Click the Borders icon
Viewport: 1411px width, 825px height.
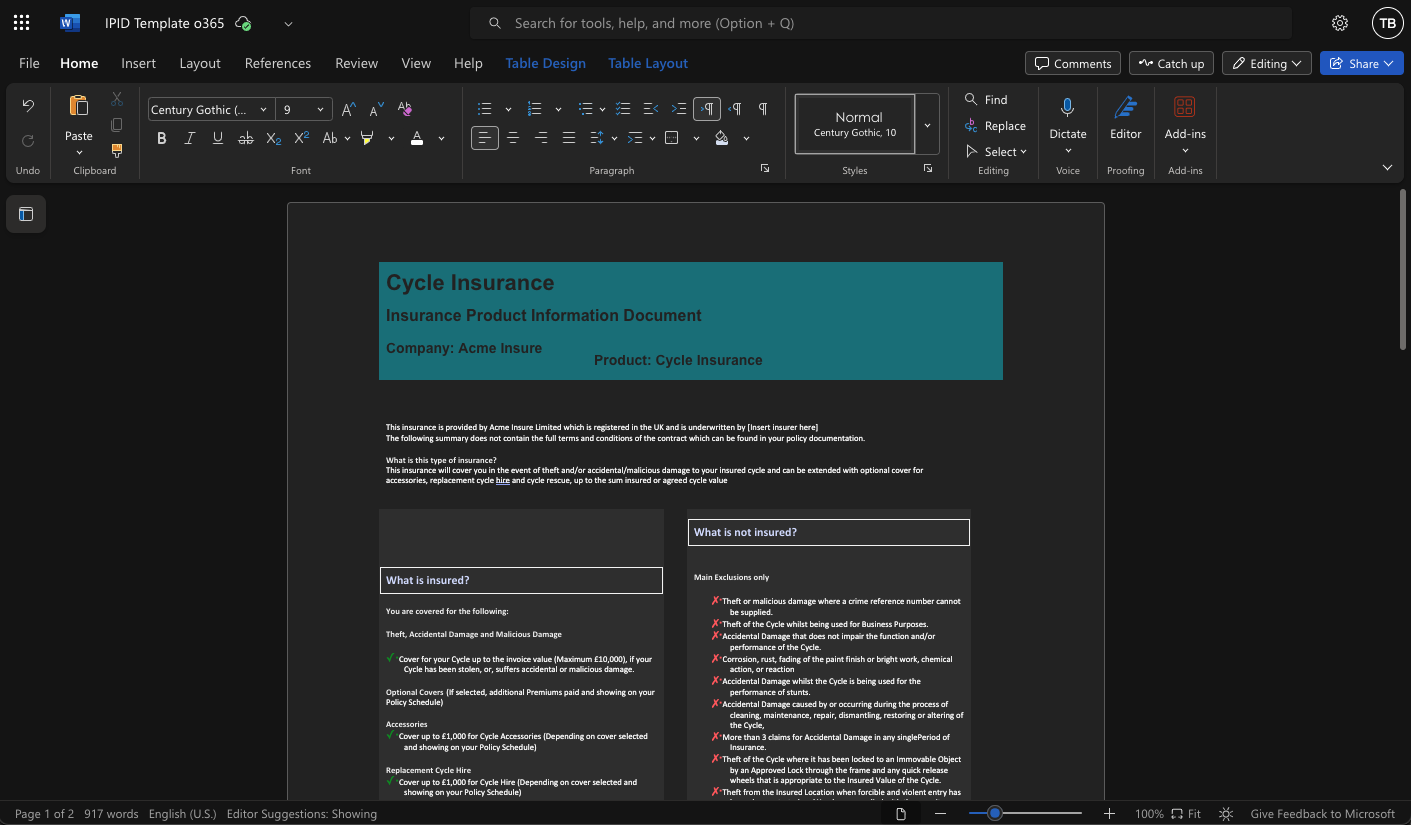coord(672,138)
